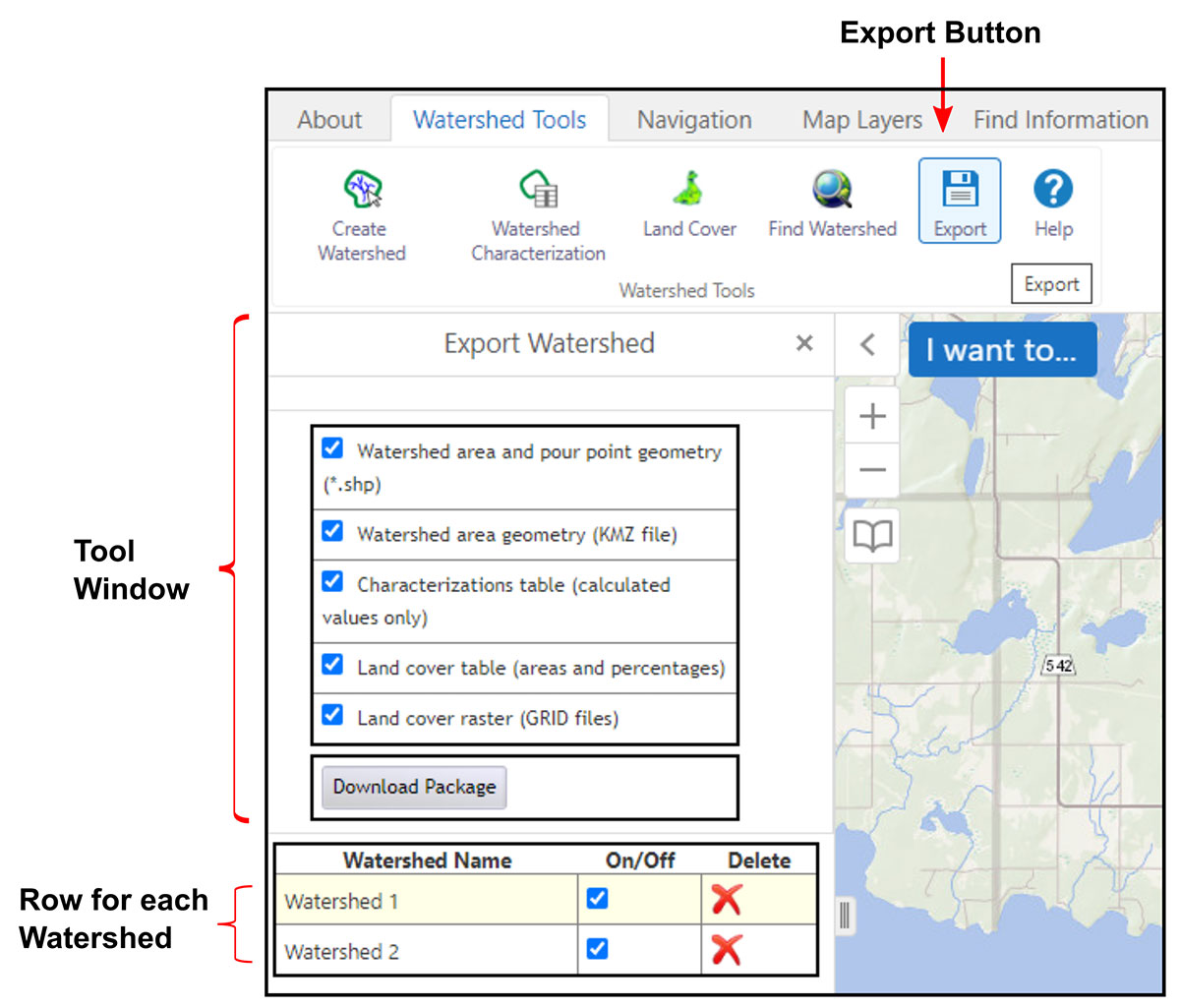1180x1008 pixels.
Task: Zoom out using the minus control
Action: tap(871, 470)
